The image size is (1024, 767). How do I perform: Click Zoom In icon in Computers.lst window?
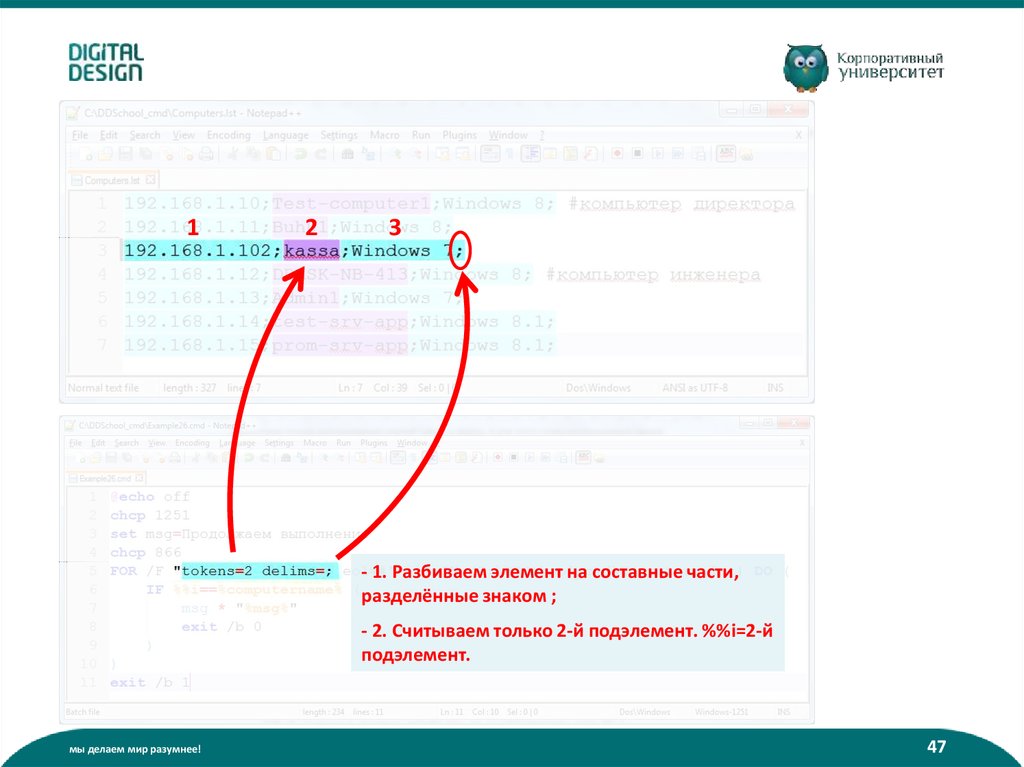tap(398, 154)
